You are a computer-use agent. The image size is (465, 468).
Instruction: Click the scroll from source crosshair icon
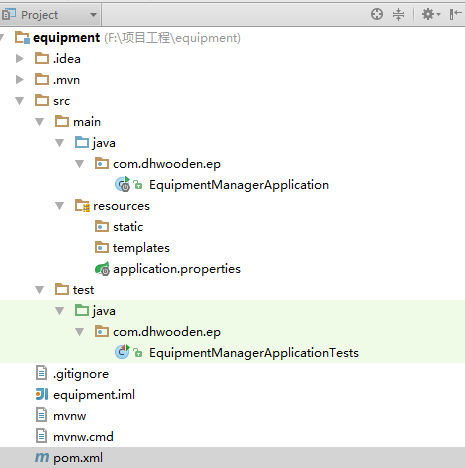pos(377,14)
